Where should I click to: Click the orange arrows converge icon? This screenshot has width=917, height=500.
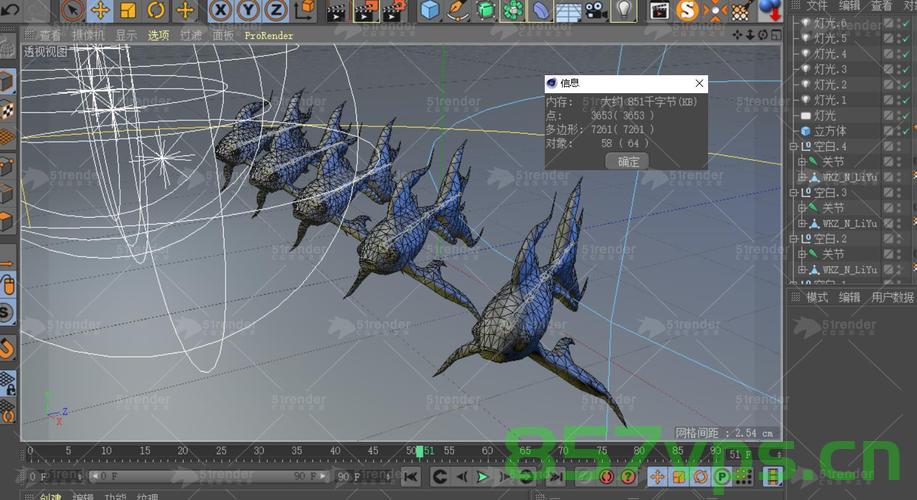(715, 11)
